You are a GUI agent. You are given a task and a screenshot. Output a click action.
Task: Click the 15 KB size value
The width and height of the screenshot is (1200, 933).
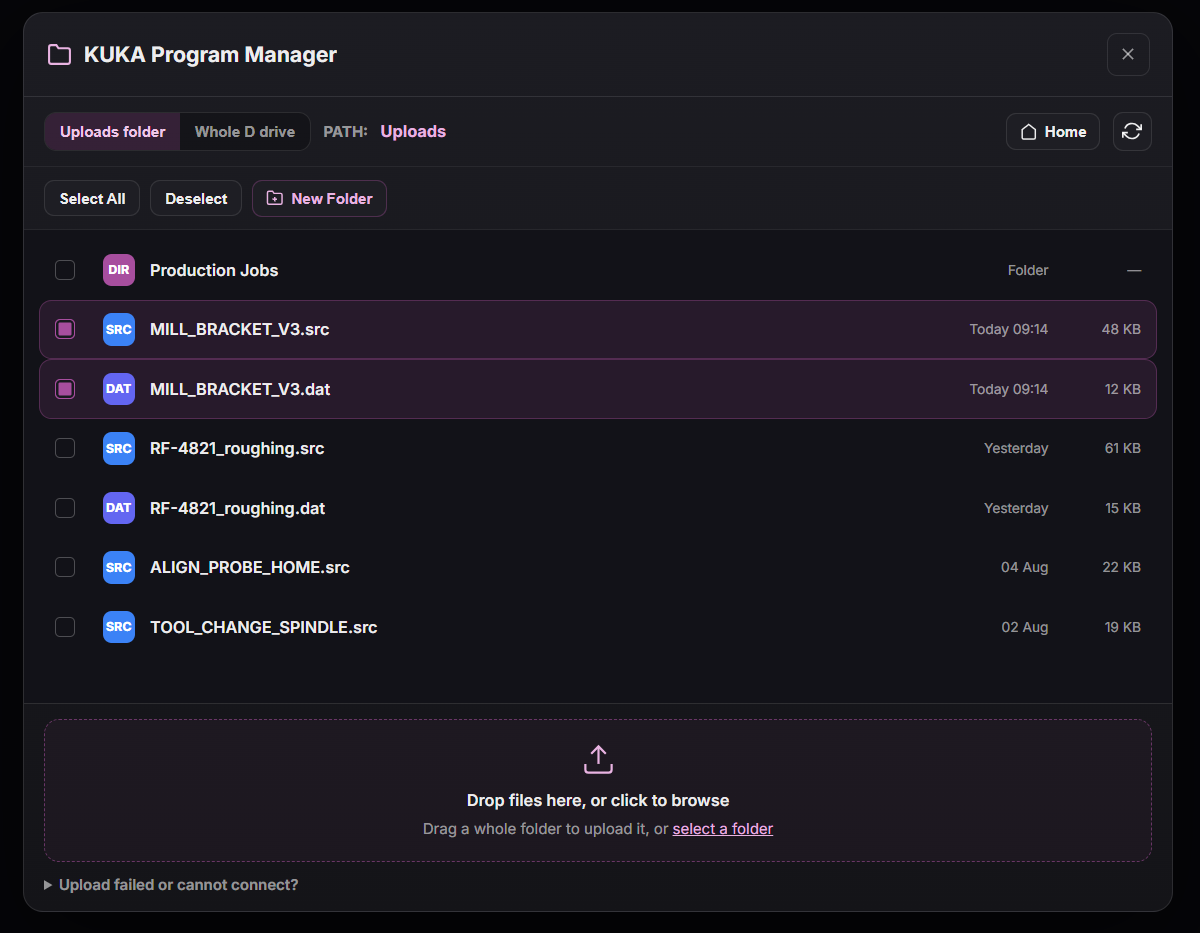(x=1123, y=508)
